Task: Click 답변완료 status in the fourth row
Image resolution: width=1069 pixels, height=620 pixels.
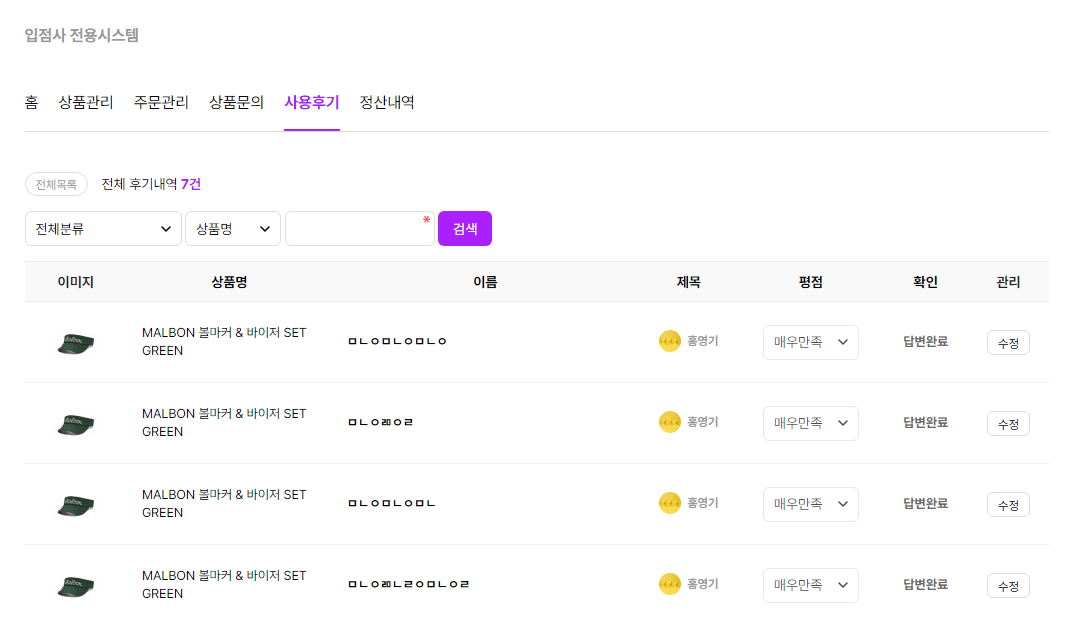Action: point(925,584)
